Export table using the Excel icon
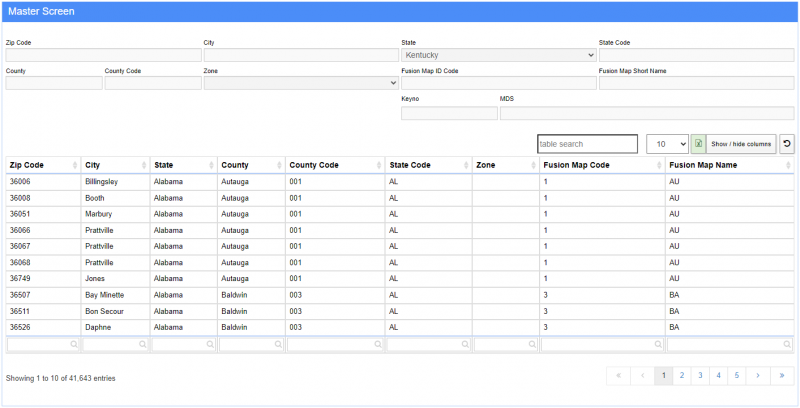The height and width of the screenshot is (408, 800). tap(698, 144)
